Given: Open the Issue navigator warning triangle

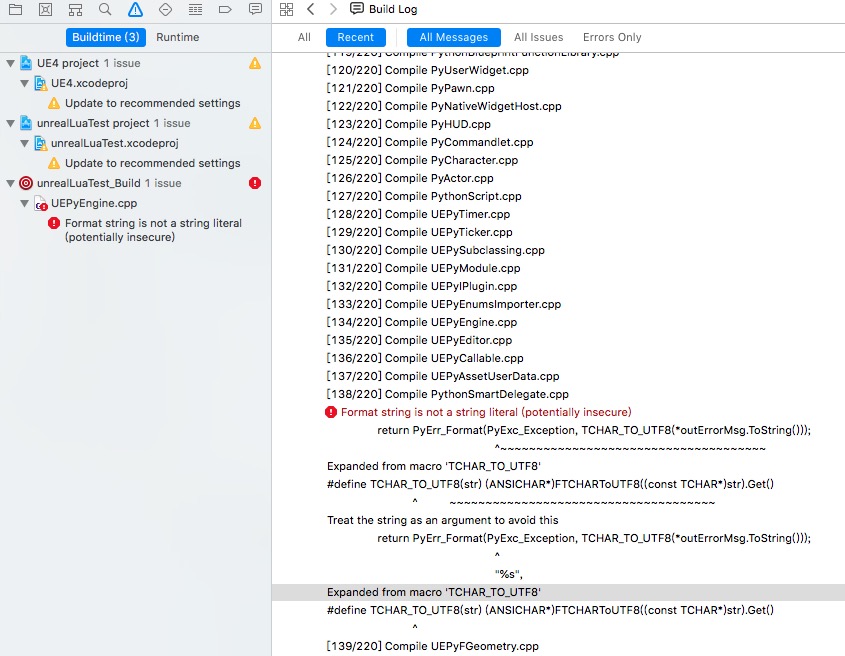Looking at the screenshot, I should coord(134,9).
